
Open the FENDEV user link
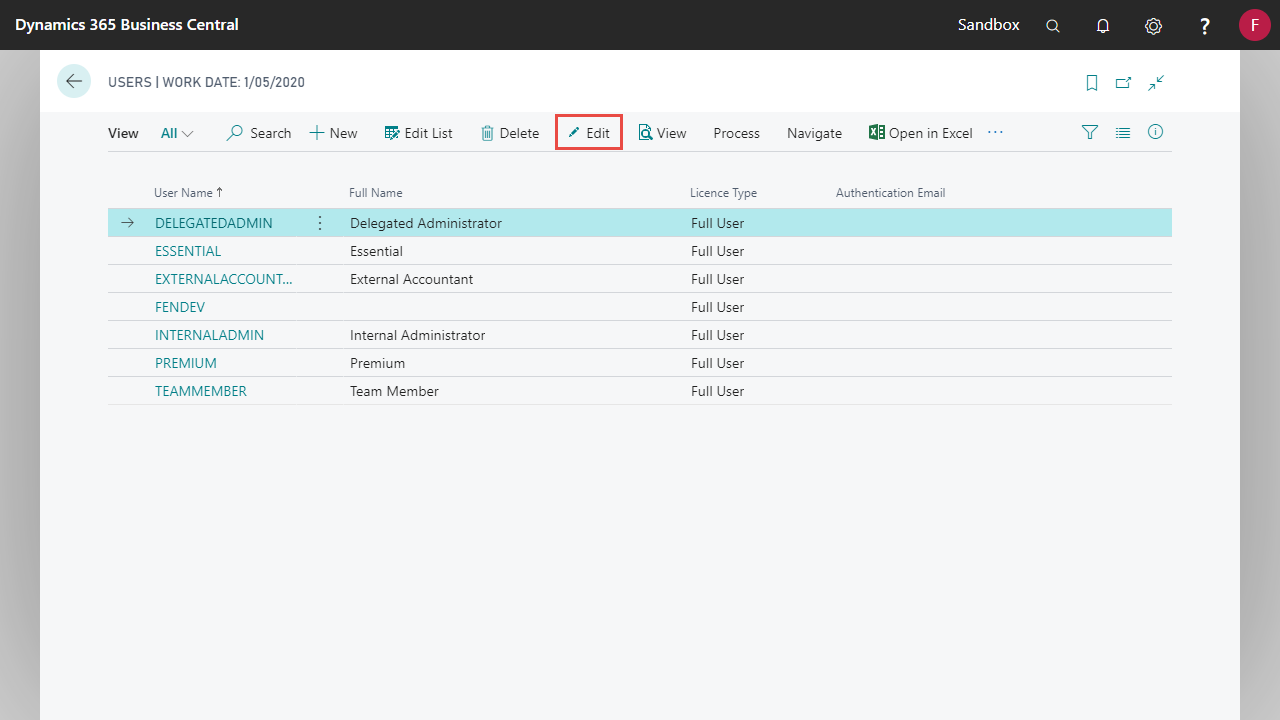click(x=180, y=307)
